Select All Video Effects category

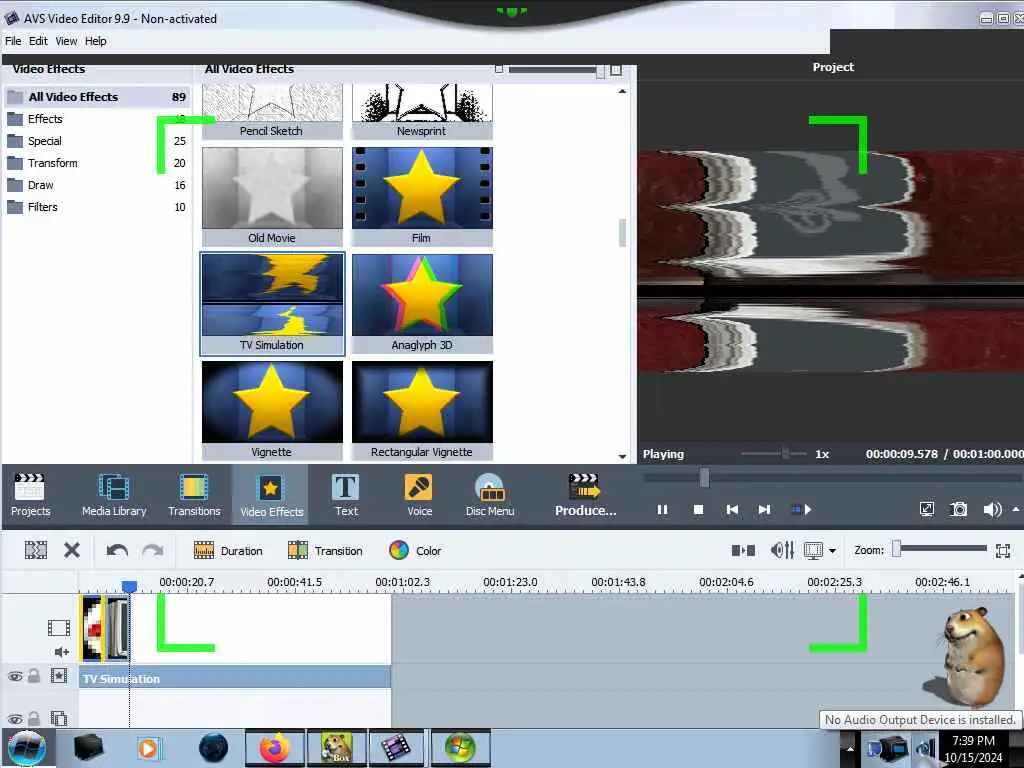pyautogui.click(x=97, y=97)
